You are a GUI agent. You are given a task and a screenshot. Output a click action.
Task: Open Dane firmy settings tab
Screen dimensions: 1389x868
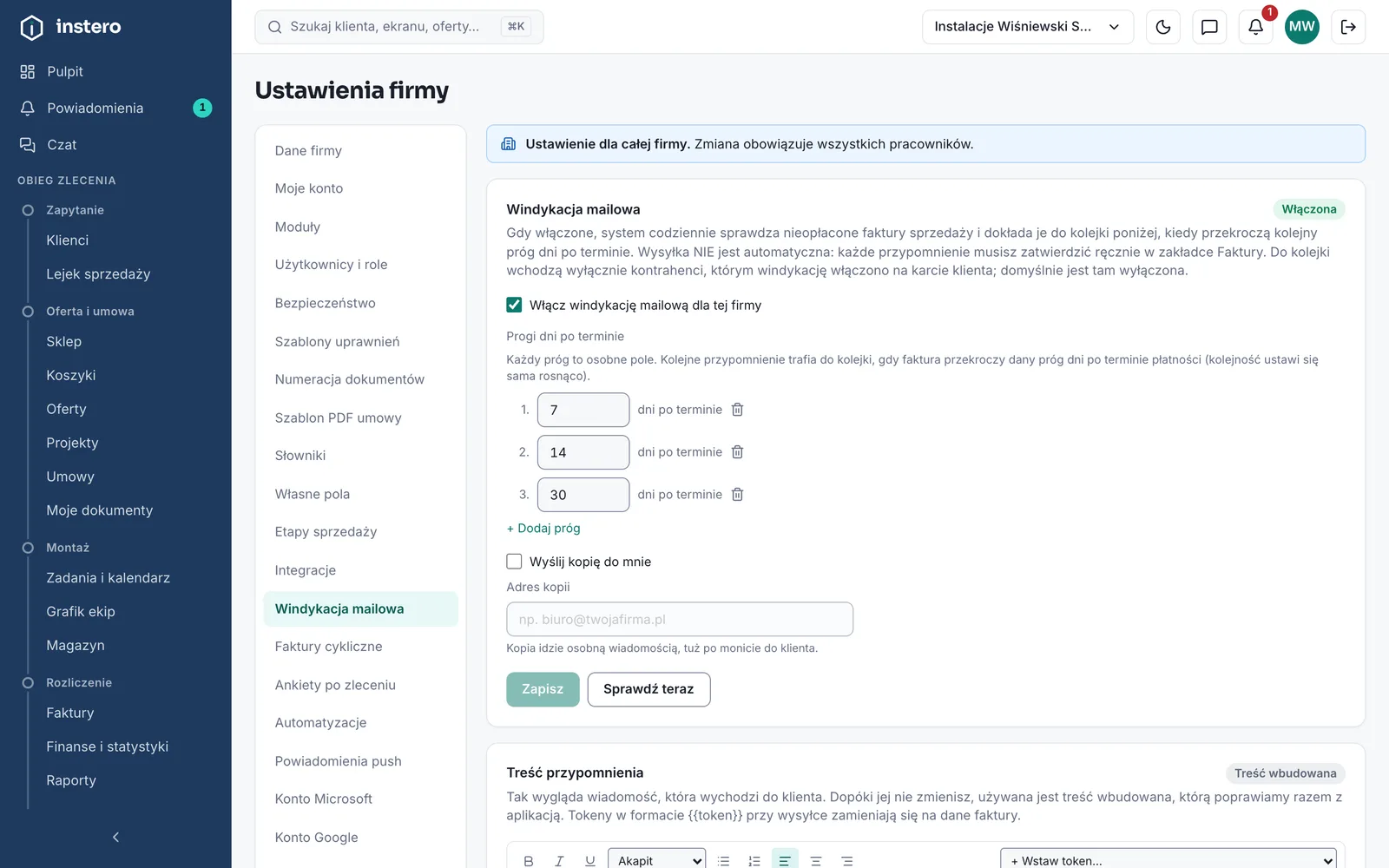click(360, 151)
